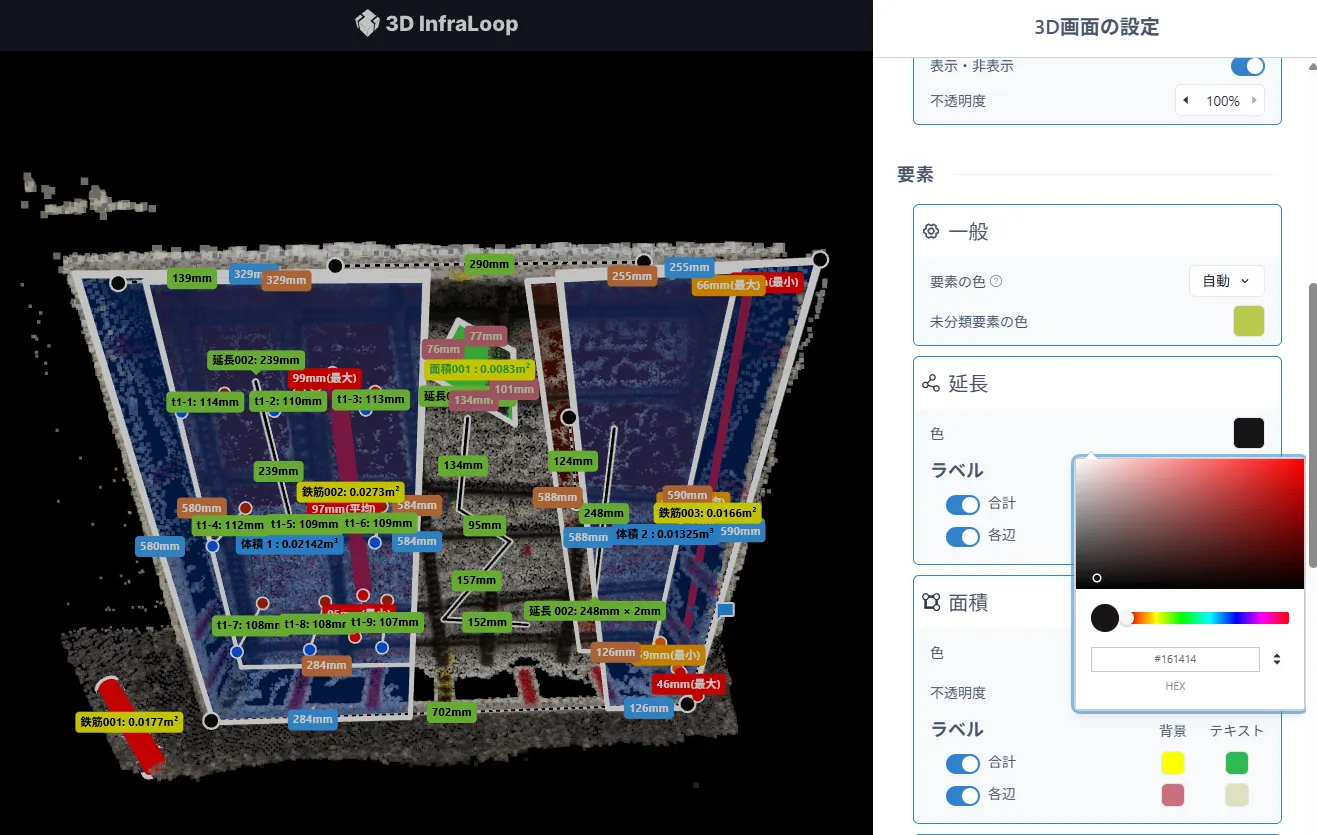Click the 3D InfraLoop cube logo icon
Viewport: 1317px width, 835px height.
(366, 24)
